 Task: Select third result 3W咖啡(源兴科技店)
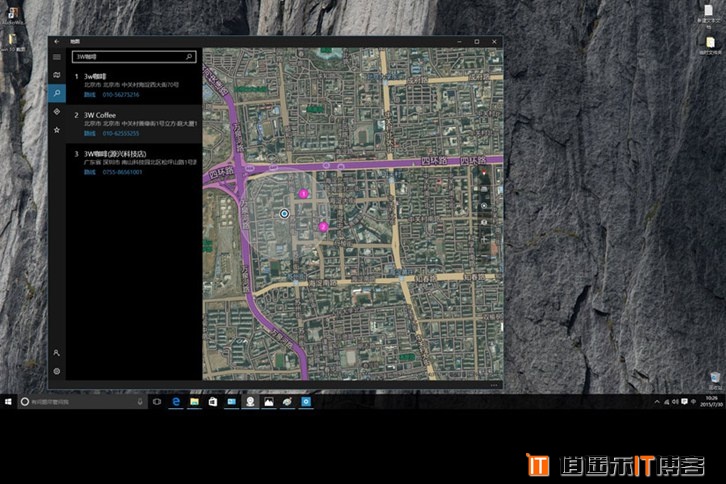pyautogui.click(x=134, y=163)
